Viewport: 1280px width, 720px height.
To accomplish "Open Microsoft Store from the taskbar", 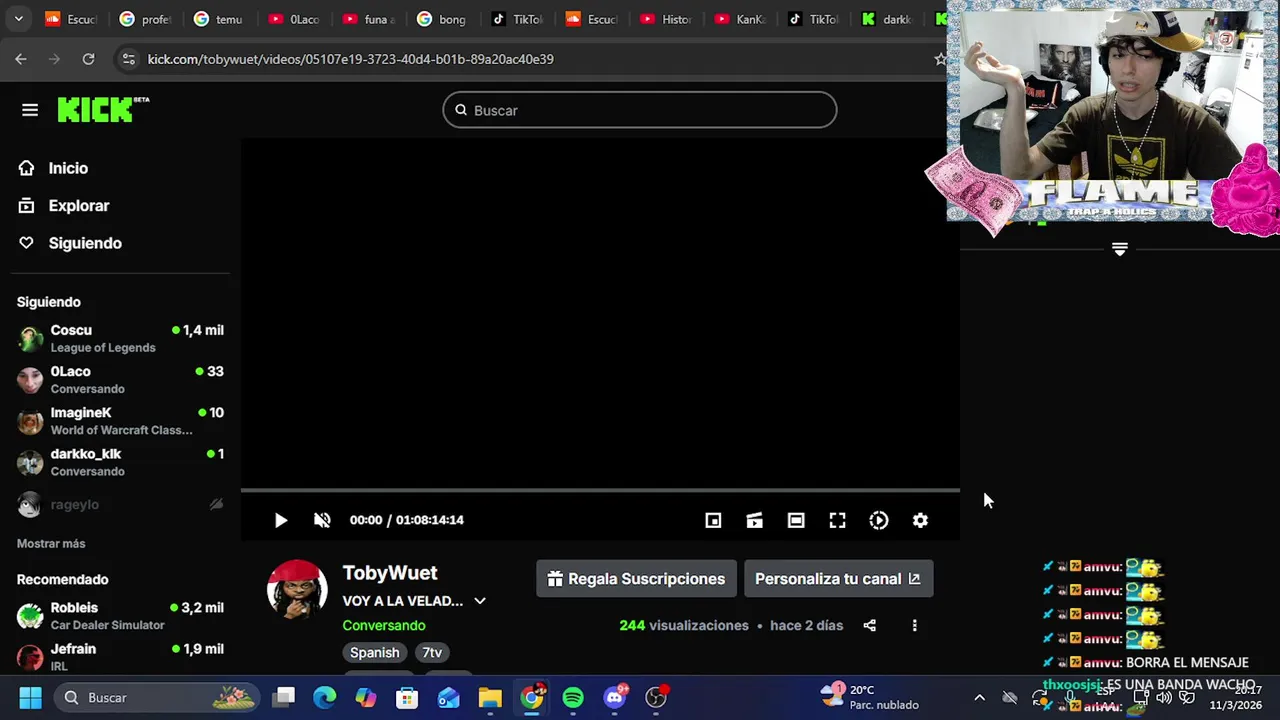I will pyautogui.click(x=407, y=697).
